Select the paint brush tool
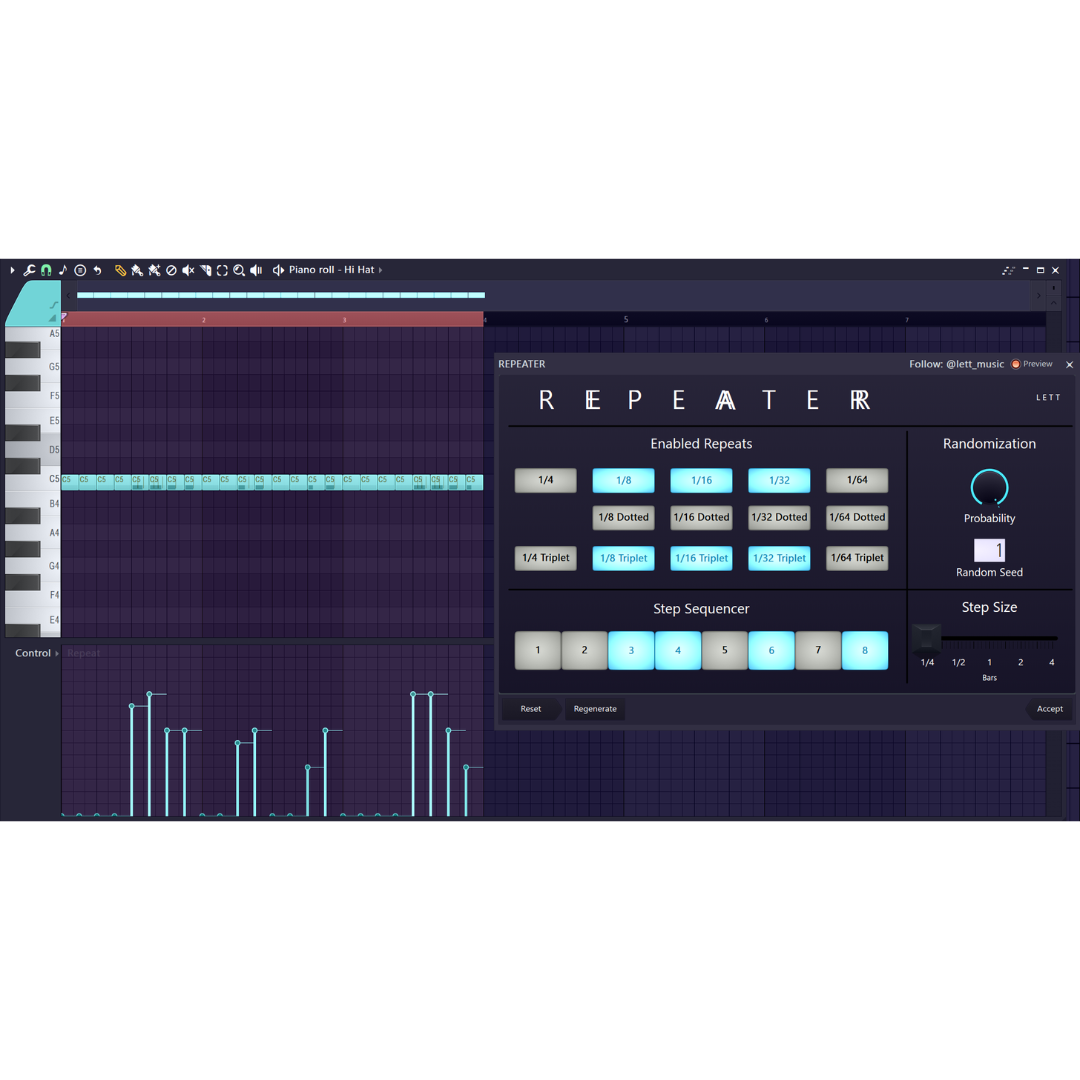 click(137, 270)
